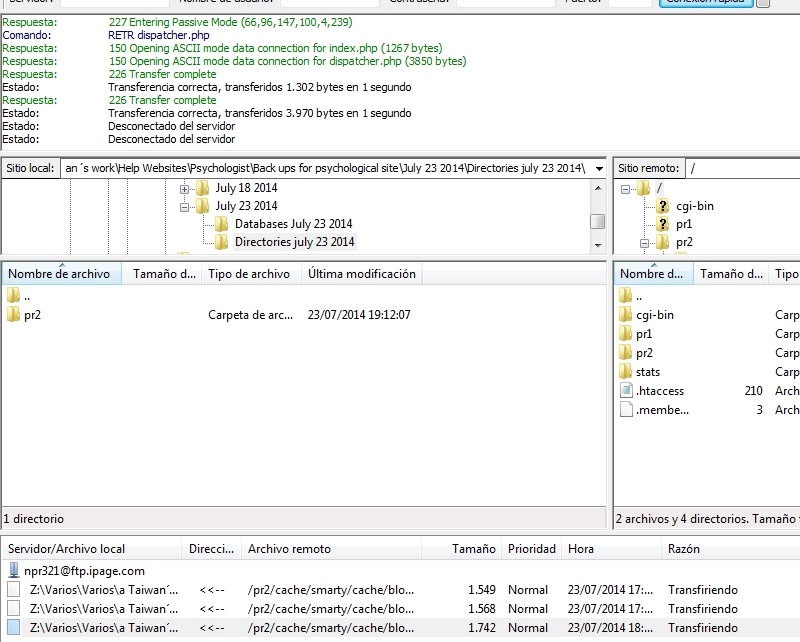The image size is (800, 642).
Task: Click the pr1 question-mark folder icon in tree
Action: pyautogui.click(x=662, y=224)
